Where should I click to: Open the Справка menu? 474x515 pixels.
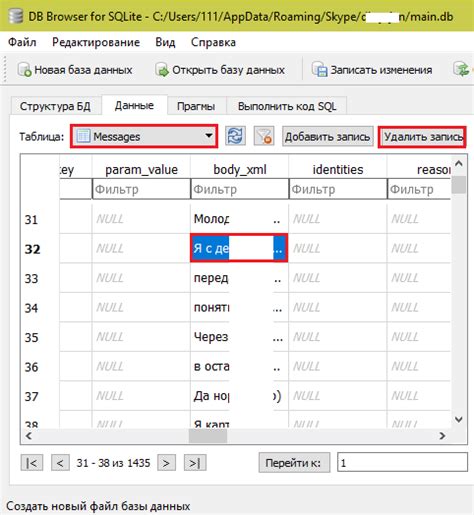(213, 42)
